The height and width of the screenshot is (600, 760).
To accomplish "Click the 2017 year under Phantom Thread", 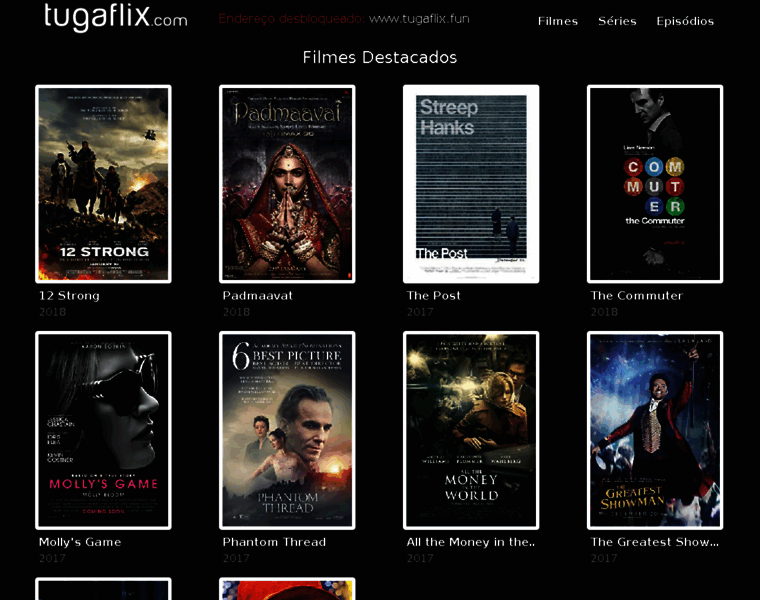I will 236,558.
